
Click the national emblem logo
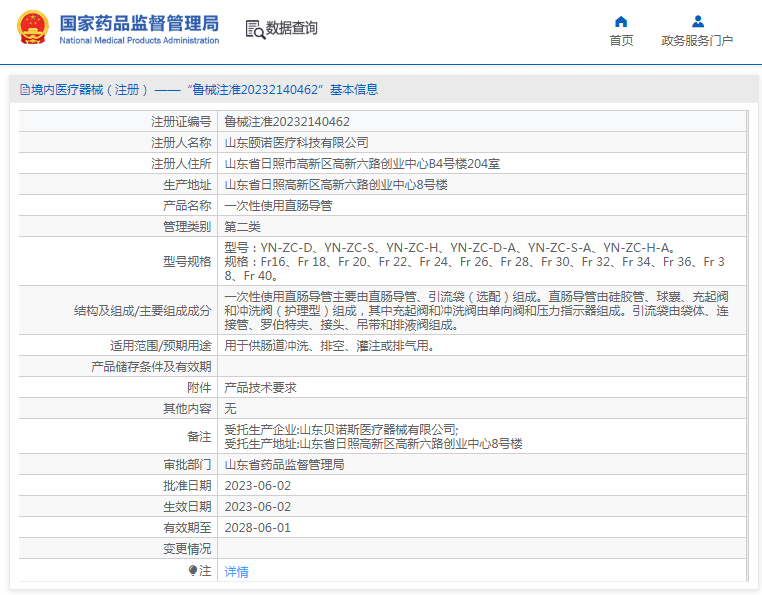tap(33, 28)
